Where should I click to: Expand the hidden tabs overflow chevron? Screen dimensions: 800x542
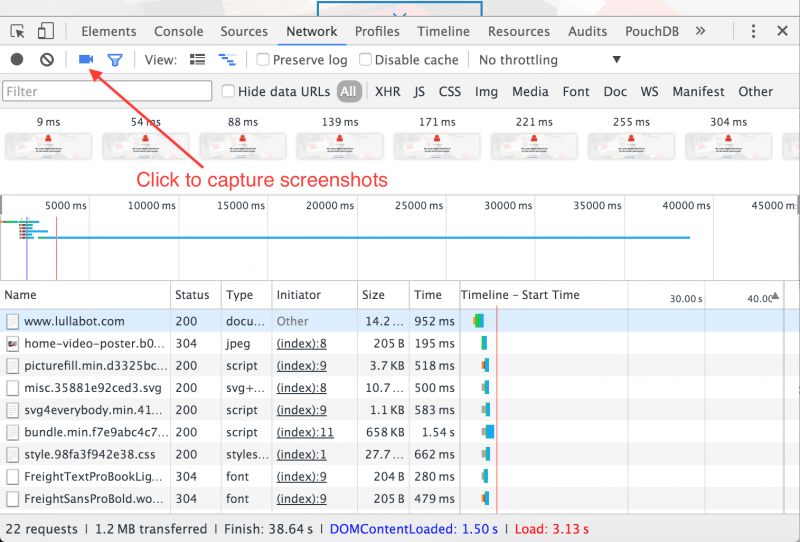(x=700, y=31)
